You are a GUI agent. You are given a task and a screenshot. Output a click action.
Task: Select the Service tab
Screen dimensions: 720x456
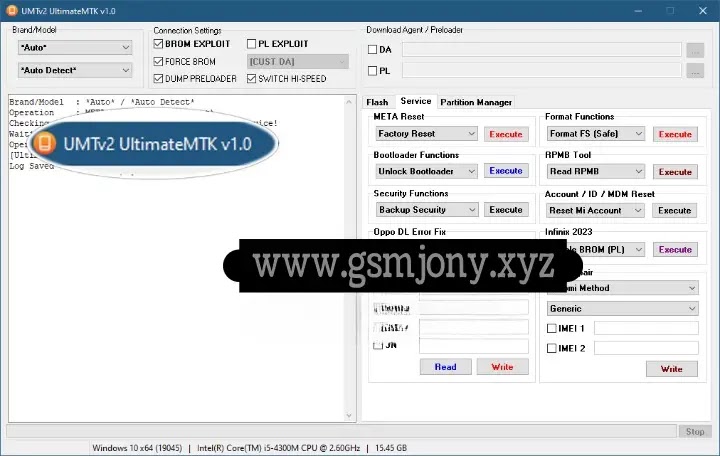pos(416,101)
